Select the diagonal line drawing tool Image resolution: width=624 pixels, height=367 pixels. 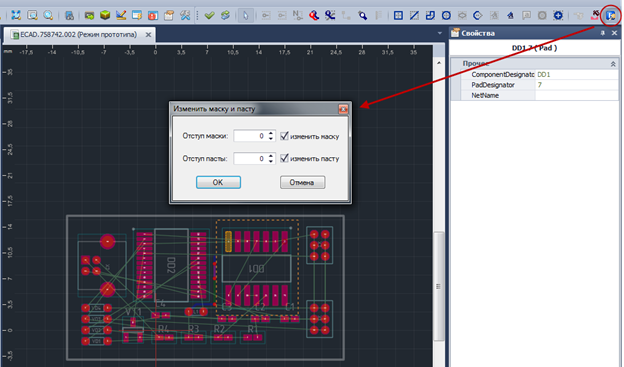pos(414,15)
